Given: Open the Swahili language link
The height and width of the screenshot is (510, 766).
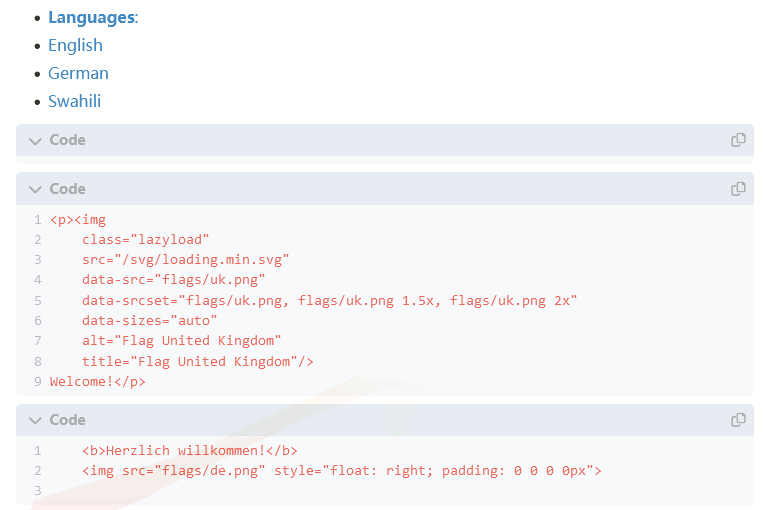Looking at the screenshot, I should coord(74,101).
